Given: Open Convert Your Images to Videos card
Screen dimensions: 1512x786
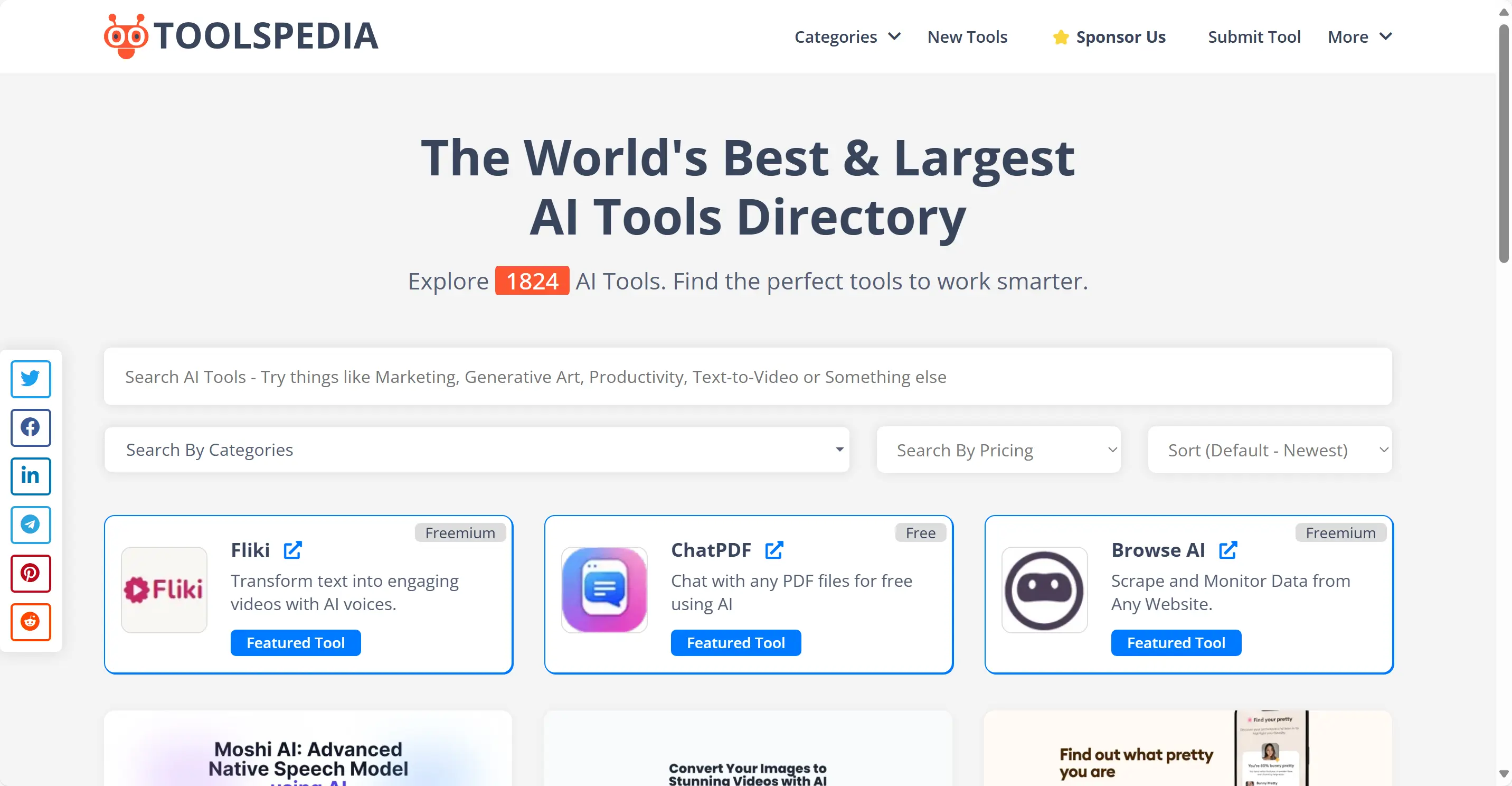Looking at the screenshot, I should (748, 749).
